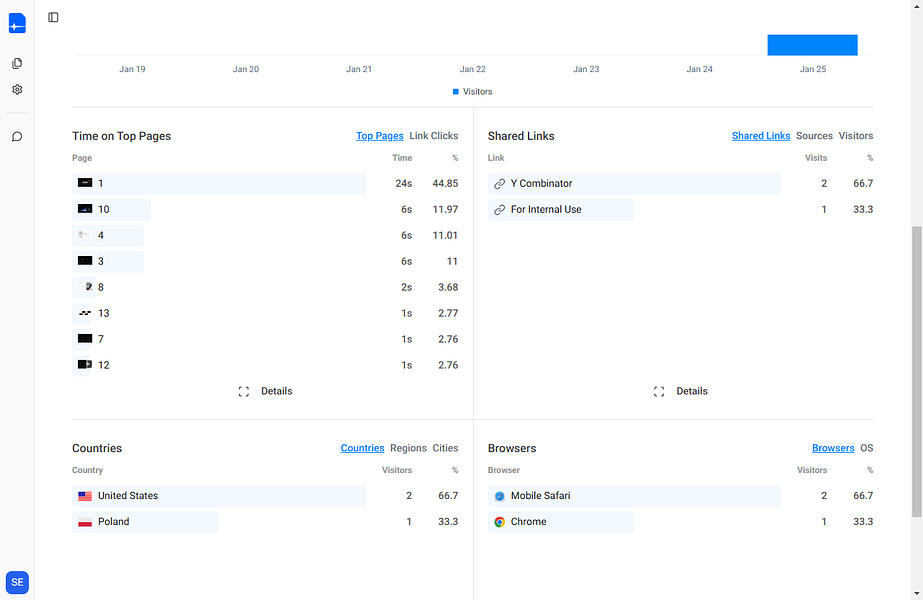
Task: Click the Y Combinator link icon
Action: tap(499, 184)
